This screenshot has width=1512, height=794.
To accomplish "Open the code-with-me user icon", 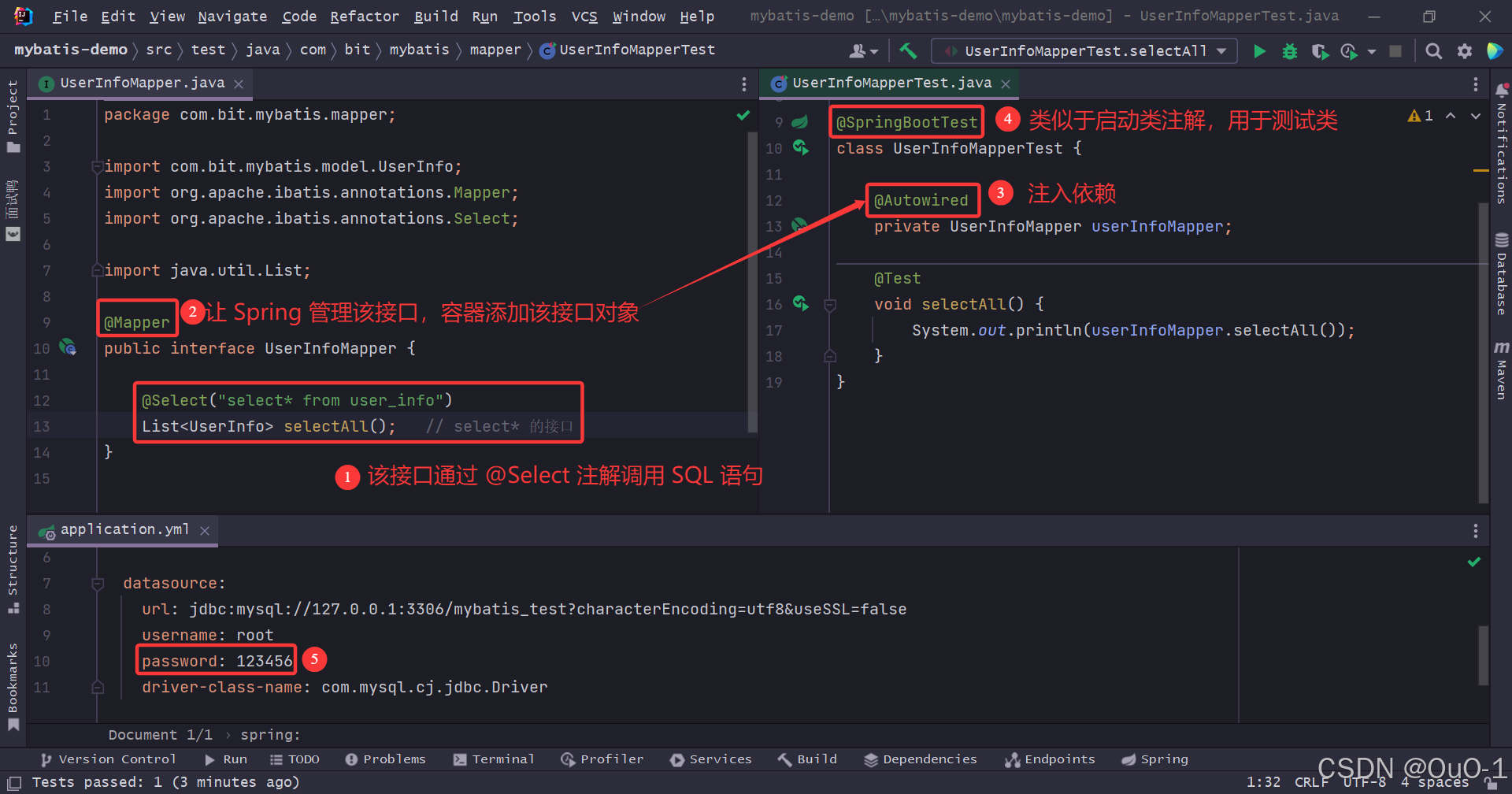I will click(863, 51).
